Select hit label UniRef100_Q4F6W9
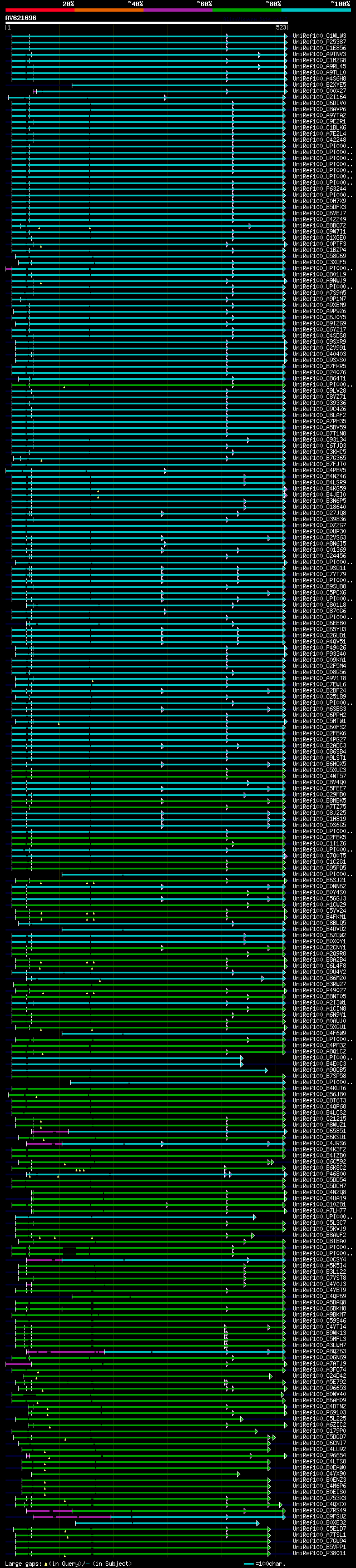 tap(319, 1033)
